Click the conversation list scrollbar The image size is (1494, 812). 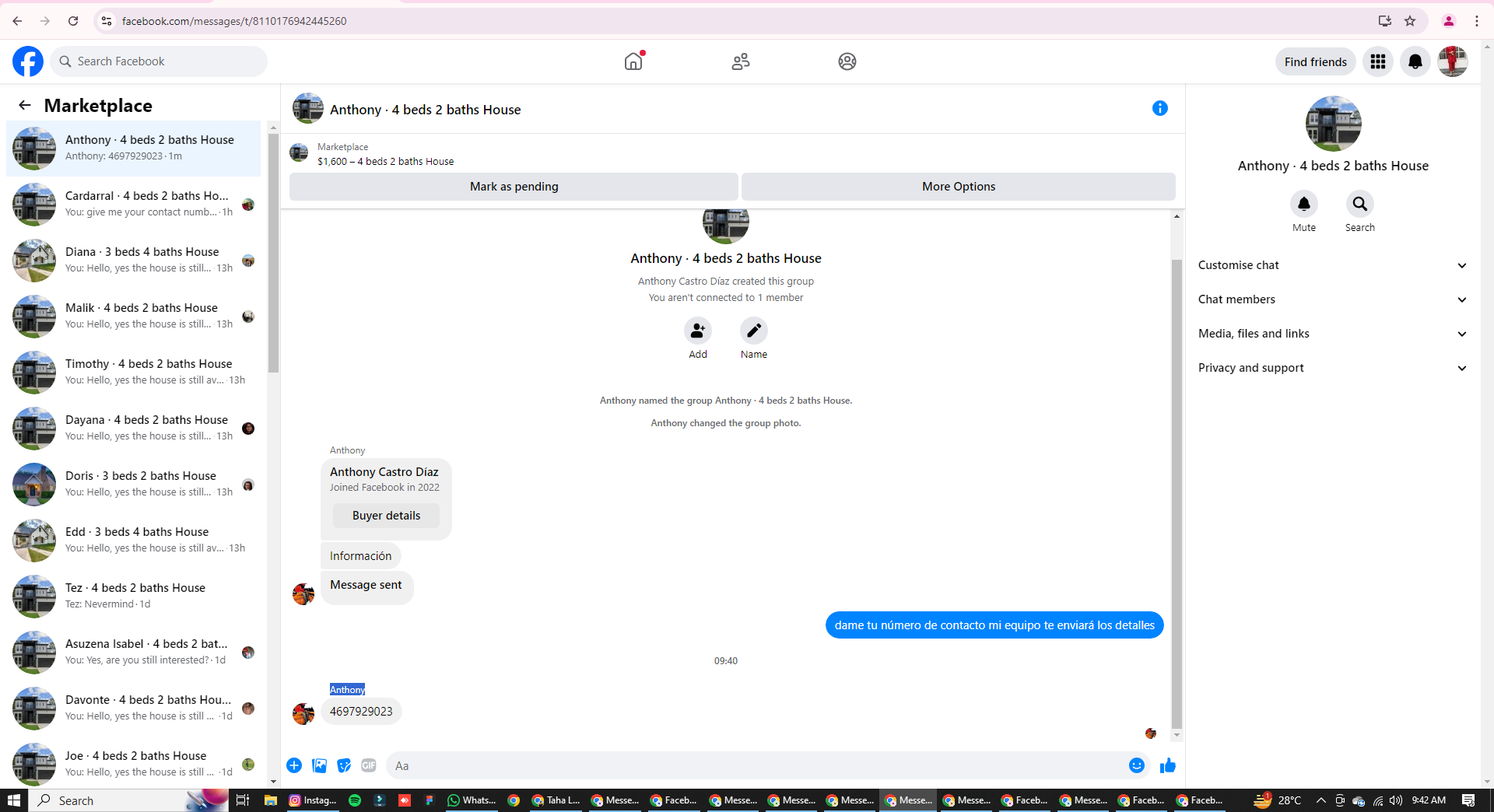273,253
